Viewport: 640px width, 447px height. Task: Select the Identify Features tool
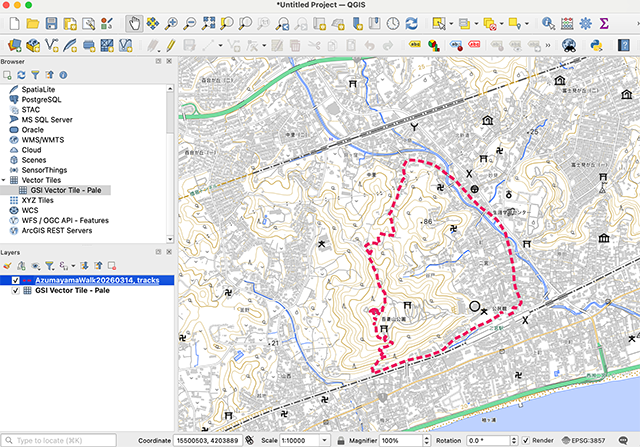(548, 23)
